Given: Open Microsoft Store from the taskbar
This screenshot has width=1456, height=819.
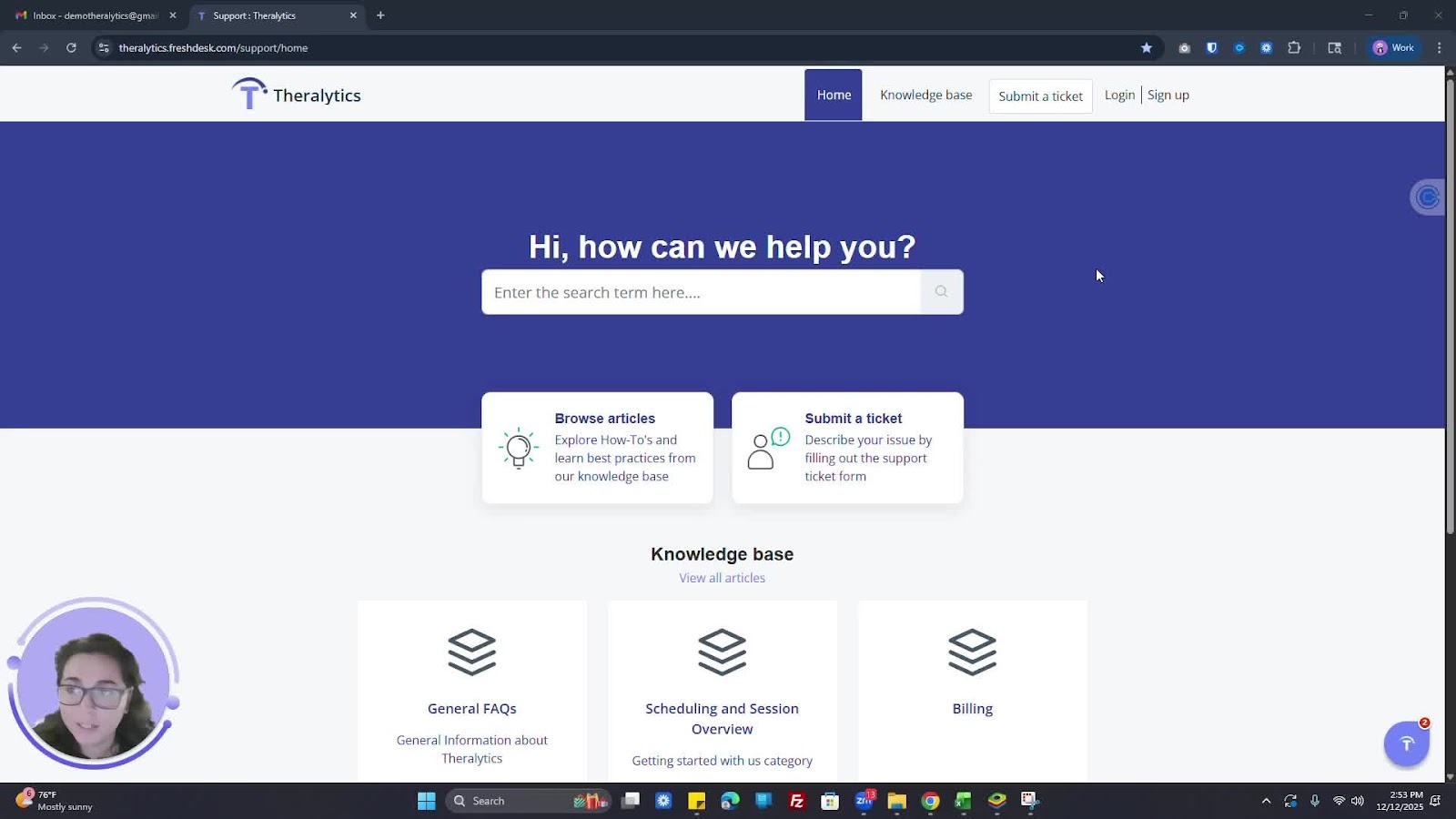Looking at the screenshot, I should click(830, 801).
